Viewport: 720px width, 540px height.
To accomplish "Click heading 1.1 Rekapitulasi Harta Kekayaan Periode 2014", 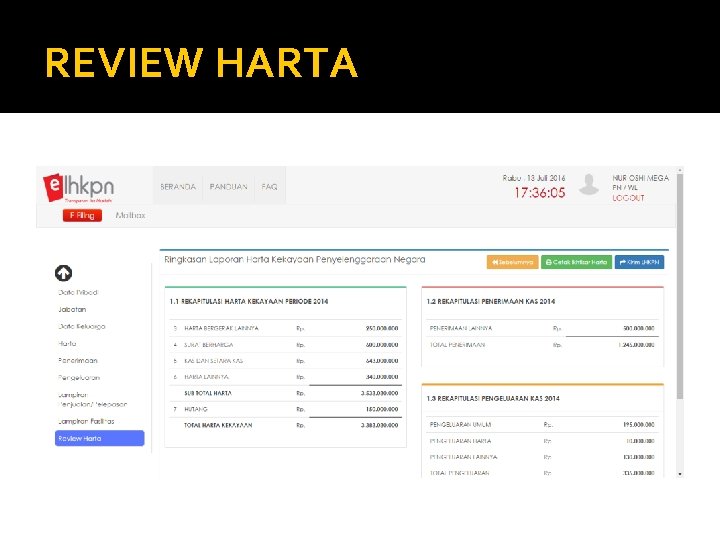I will [x=249, y=302].
